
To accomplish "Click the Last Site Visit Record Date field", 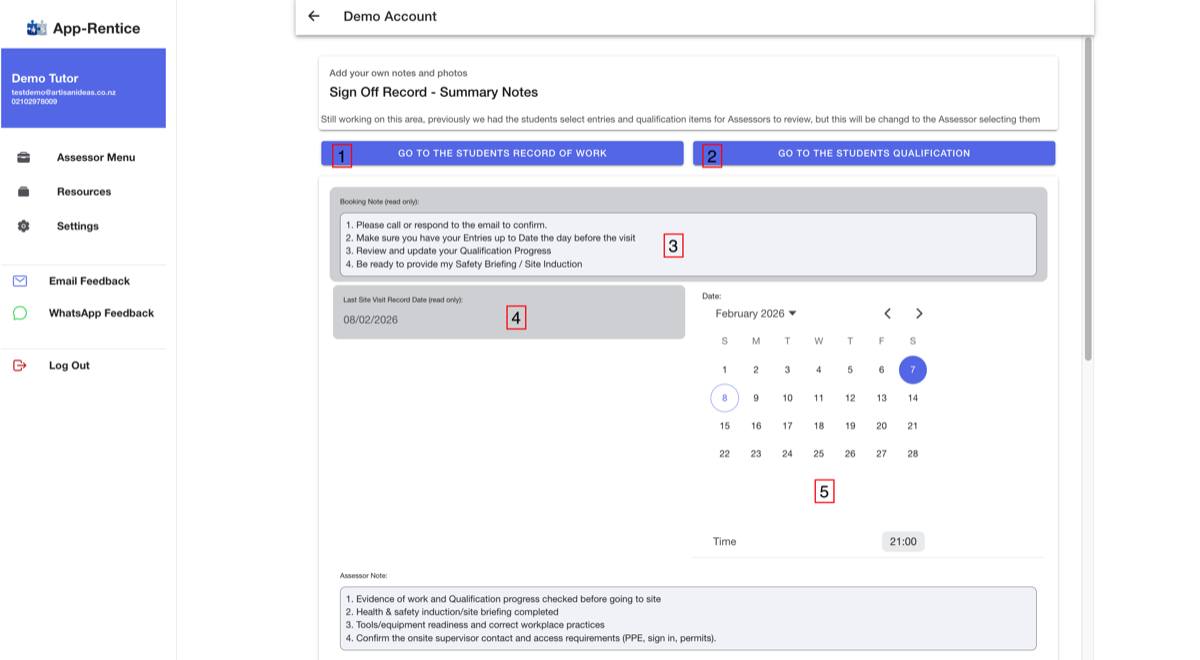I will coord(509,312).
